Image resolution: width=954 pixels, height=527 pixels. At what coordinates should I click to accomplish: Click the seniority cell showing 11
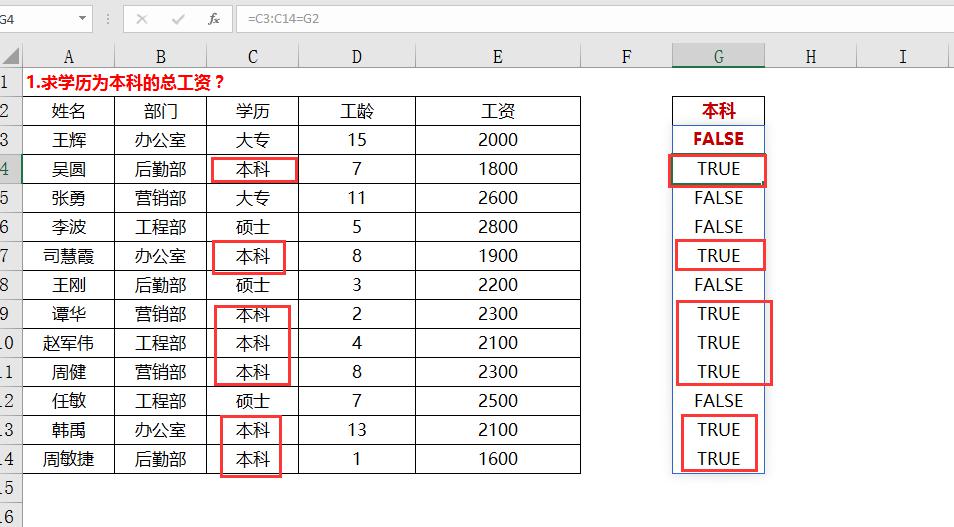pos(357,198)
